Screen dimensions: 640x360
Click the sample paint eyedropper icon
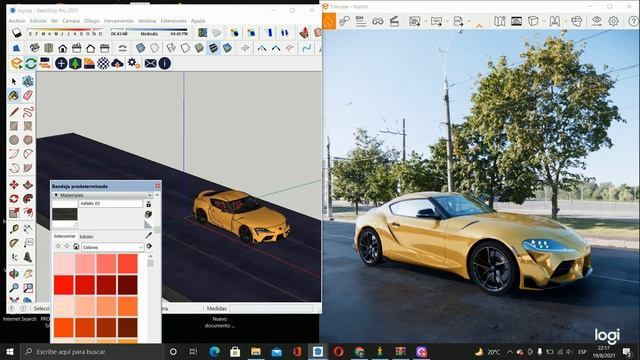[149, 236]
